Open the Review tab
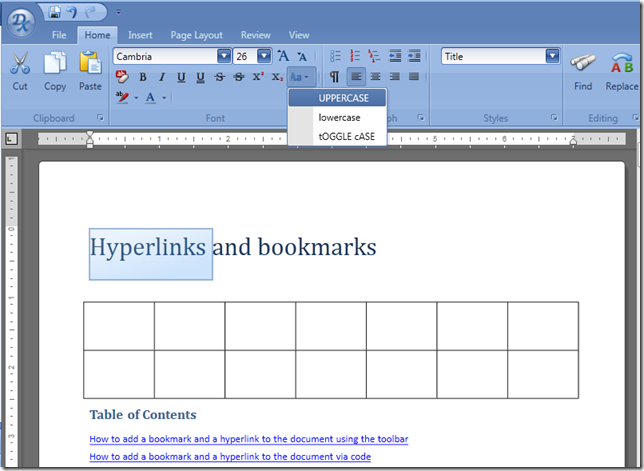Screen dimensions: 644x471 click(x=255, y=35)
